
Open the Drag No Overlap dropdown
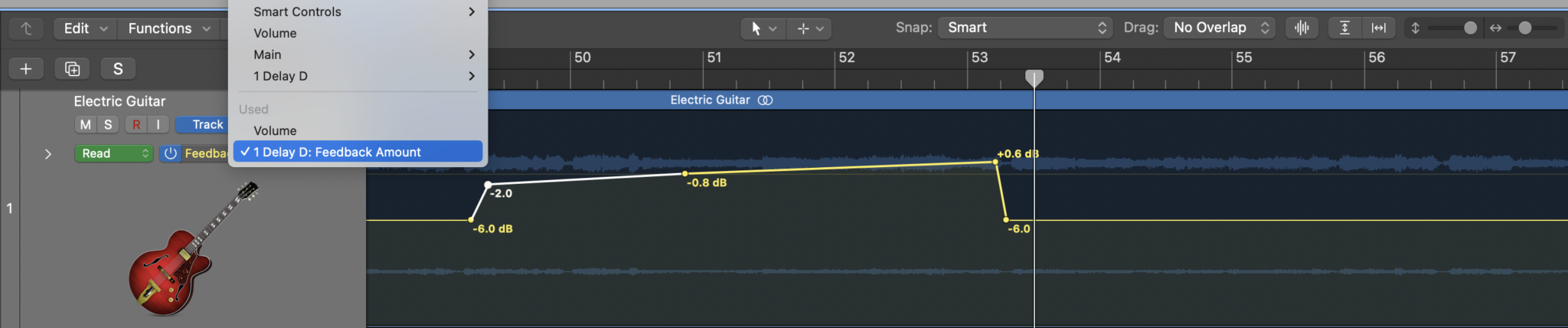(x=1220, y=28)
